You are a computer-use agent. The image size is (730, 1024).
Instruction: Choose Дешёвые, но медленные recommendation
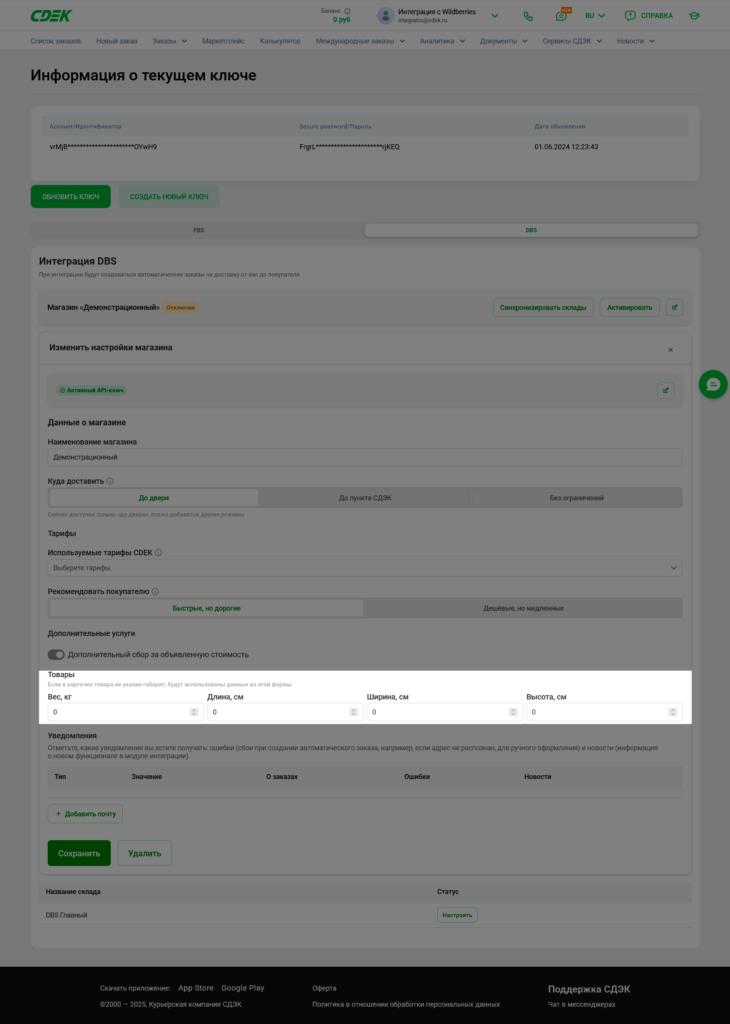(523, 608)
